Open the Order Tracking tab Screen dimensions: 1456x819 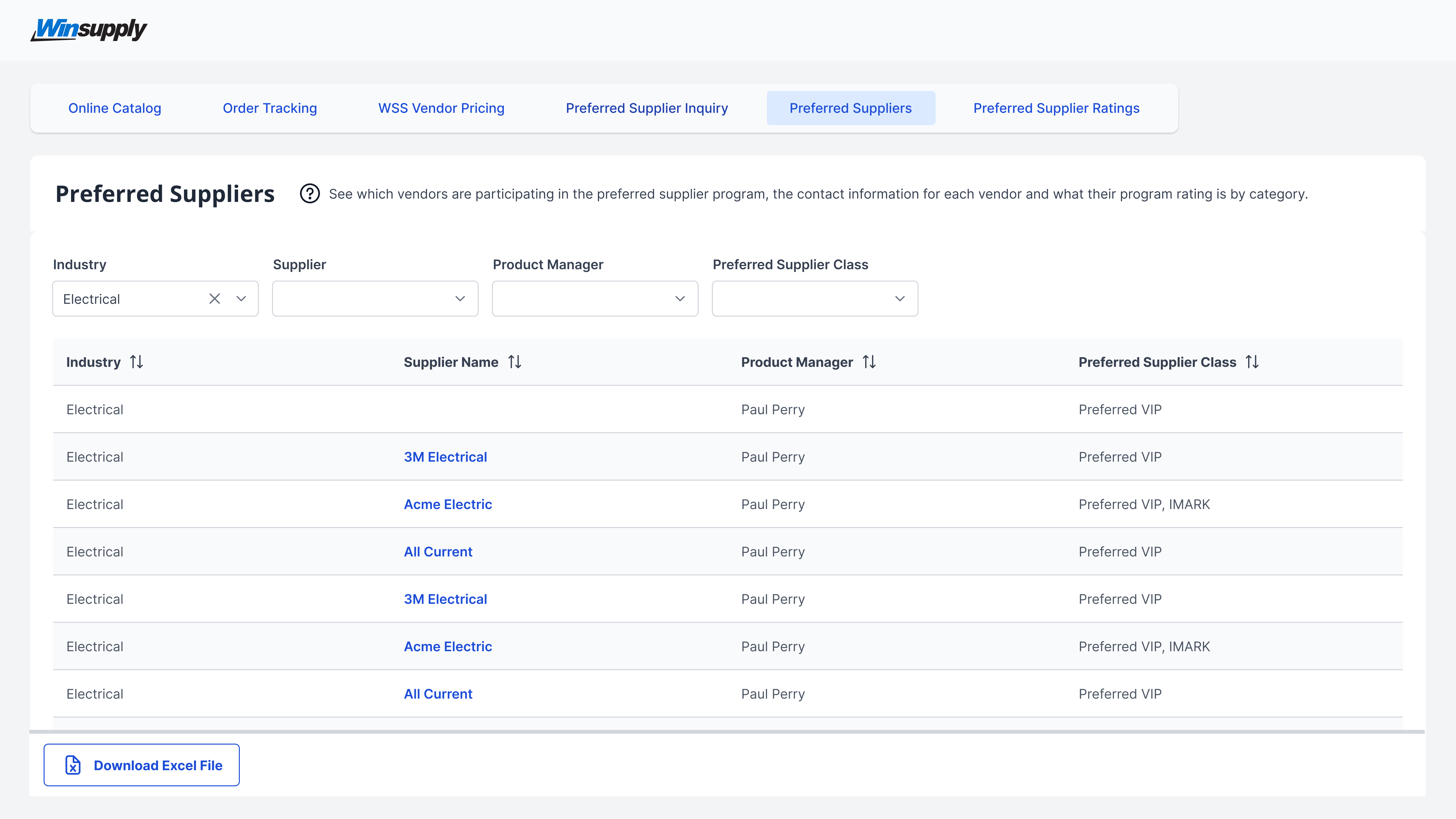coord(270,108)
